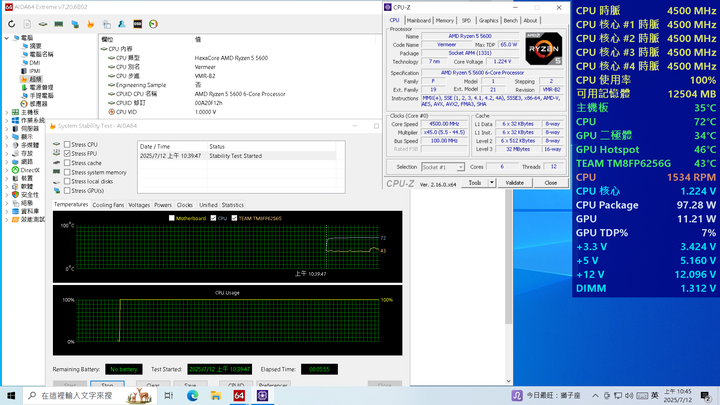Select the DMI tree item

click(x=34, y=62)
